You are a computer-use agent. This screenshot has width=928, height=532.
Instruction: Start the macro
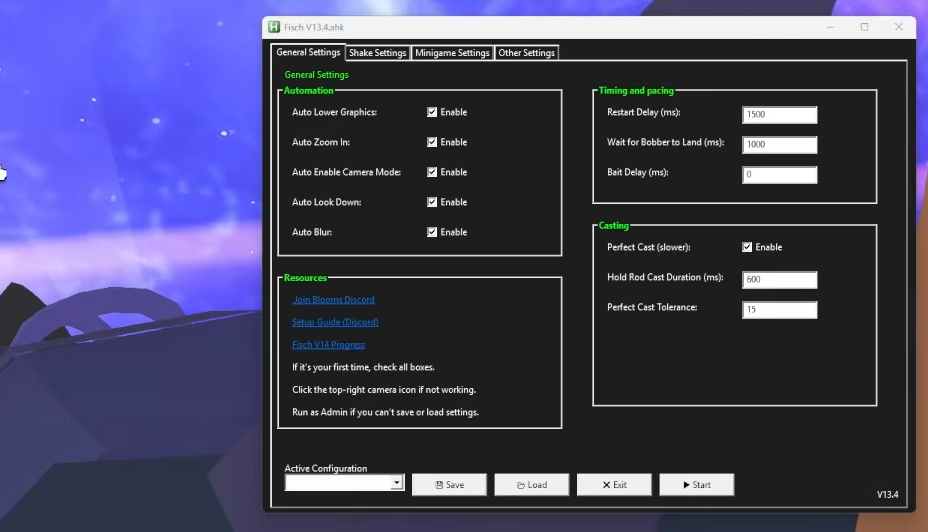coord(697,485)
